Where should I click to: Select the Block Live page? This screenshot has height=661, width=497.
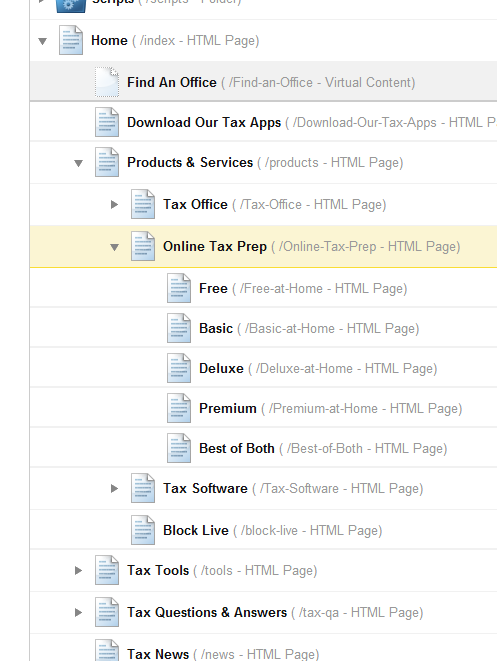(196, 530)
